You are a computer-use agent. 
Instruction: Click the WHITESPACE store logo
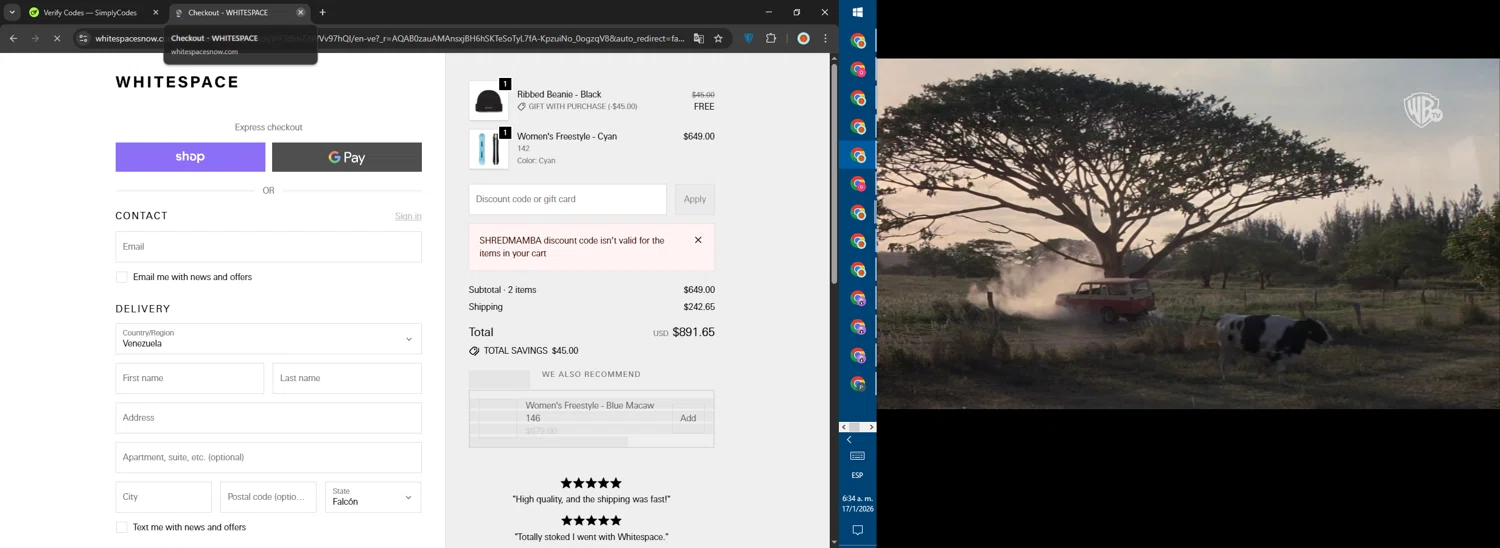[x=177, y=82]
